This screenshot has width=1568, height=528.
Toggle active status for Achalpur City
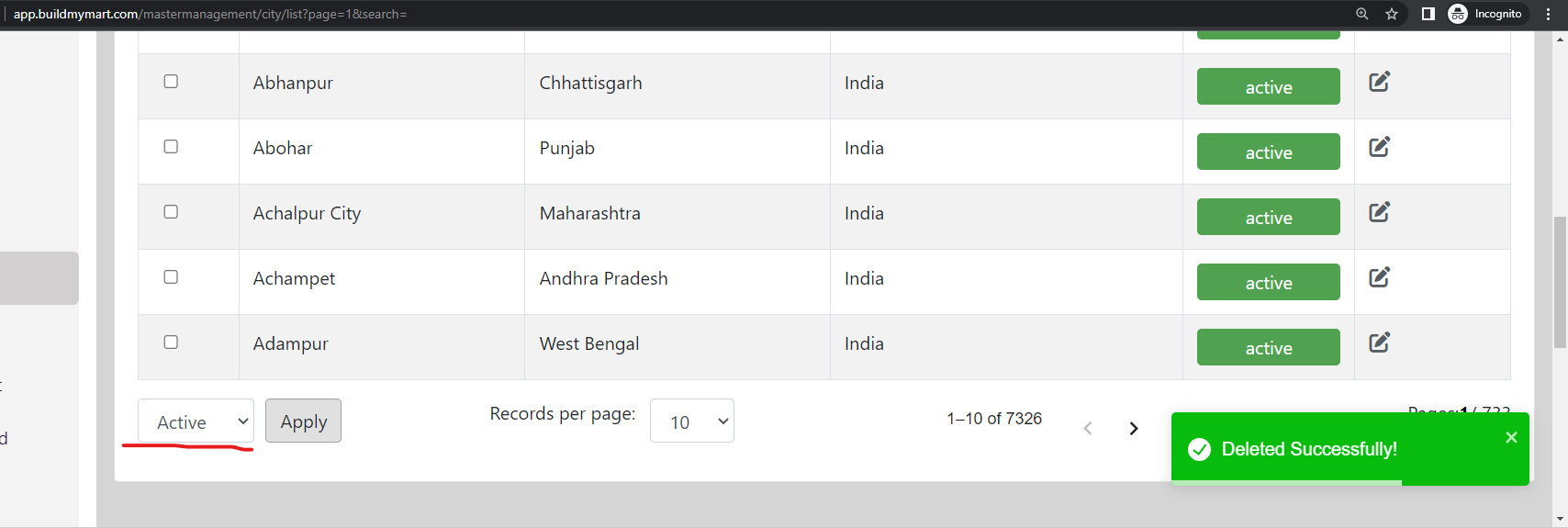[1268, 217]
